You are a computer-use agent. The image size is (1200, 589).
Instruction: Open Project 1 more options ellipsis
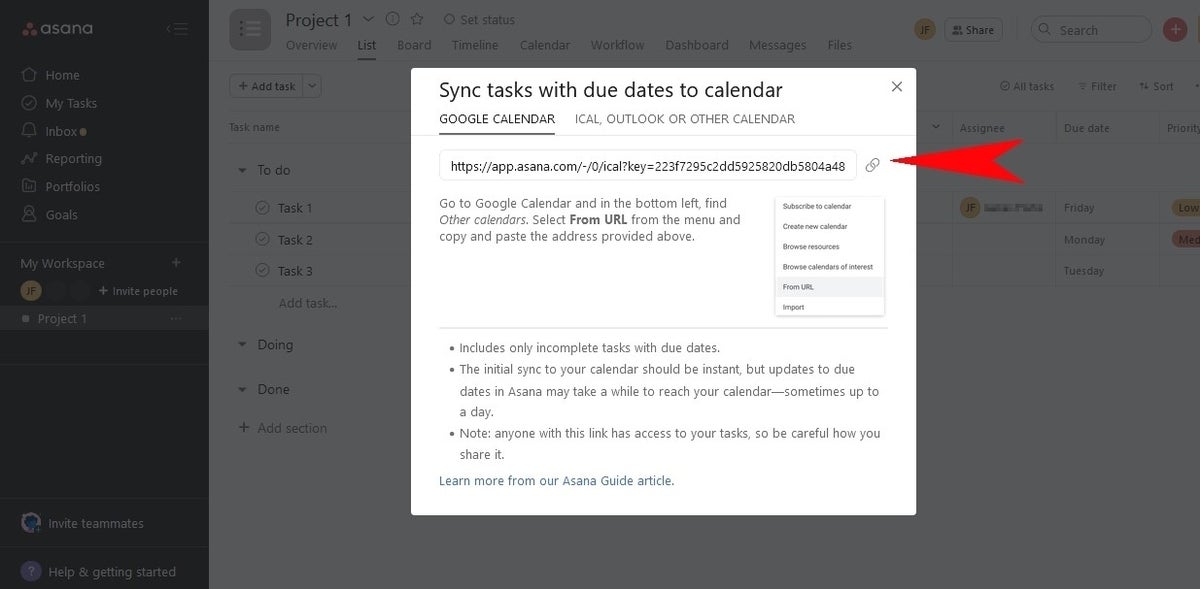click(176, 319)
